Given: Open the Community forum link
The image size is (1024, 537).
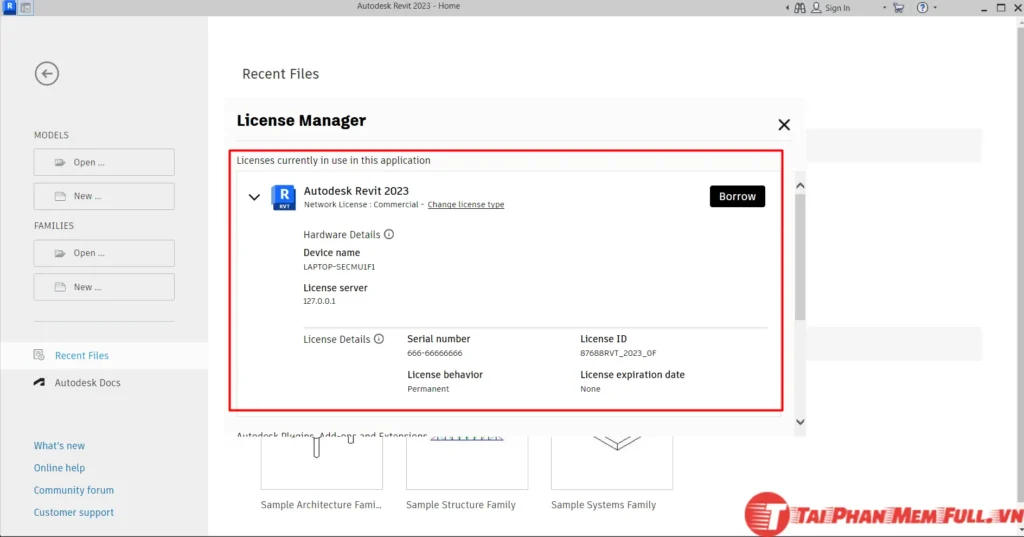Looking at the screenshot, I should click(x=74, y=490).
